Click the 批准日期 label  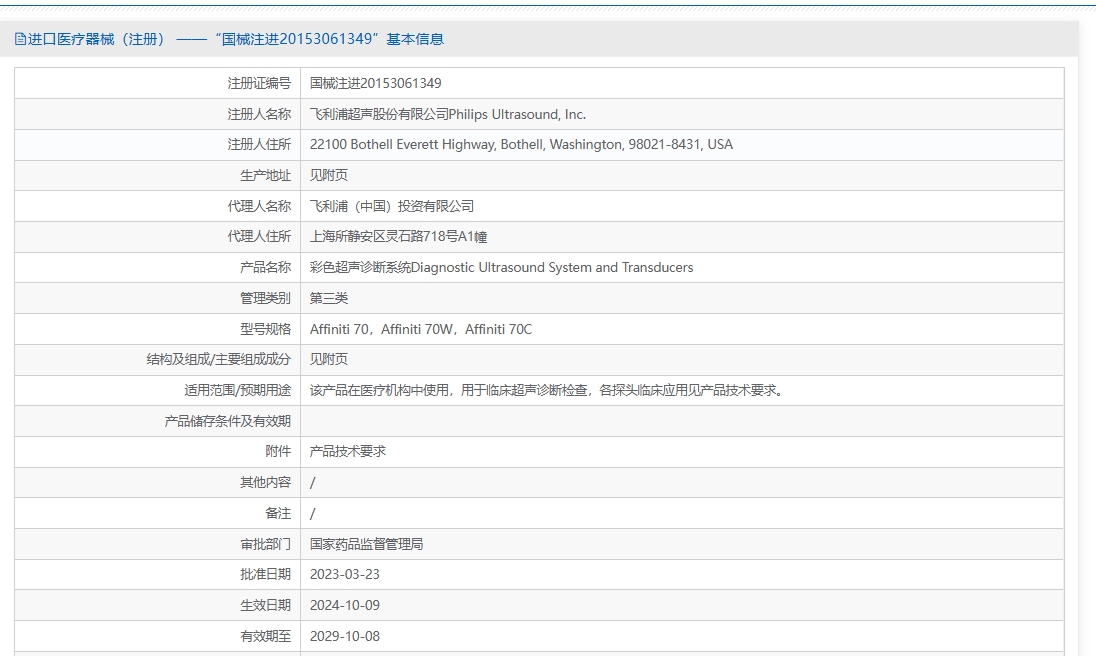(265, 574)
